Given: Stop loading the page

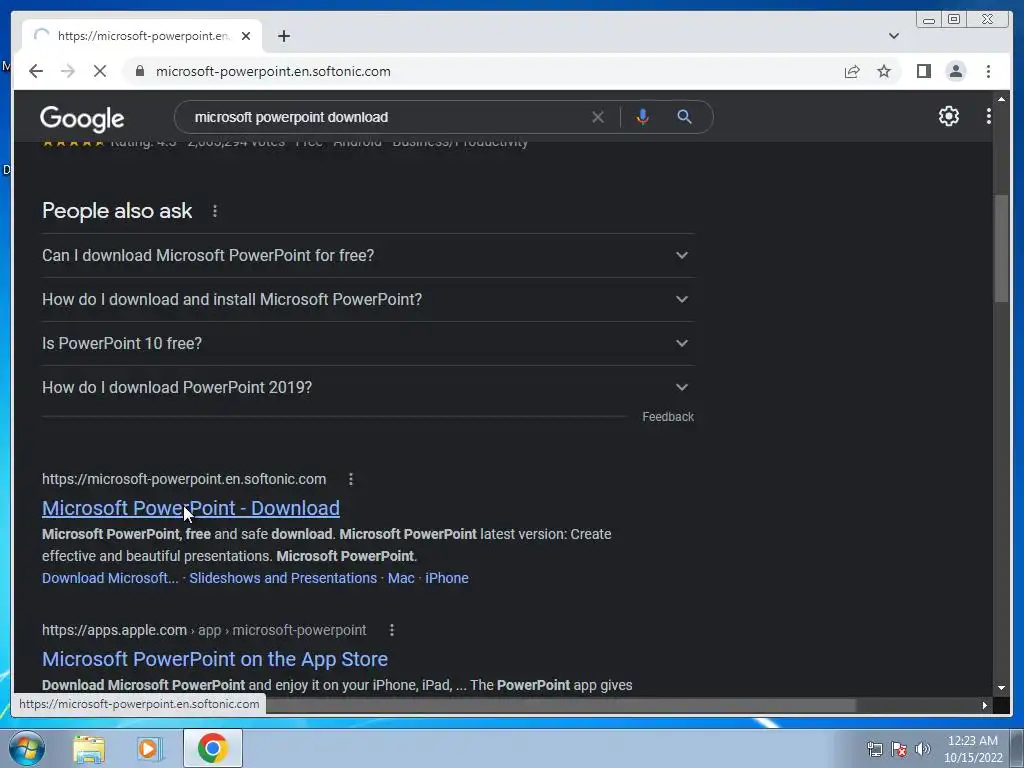Looking at the screenshot, I should [100, 71].
